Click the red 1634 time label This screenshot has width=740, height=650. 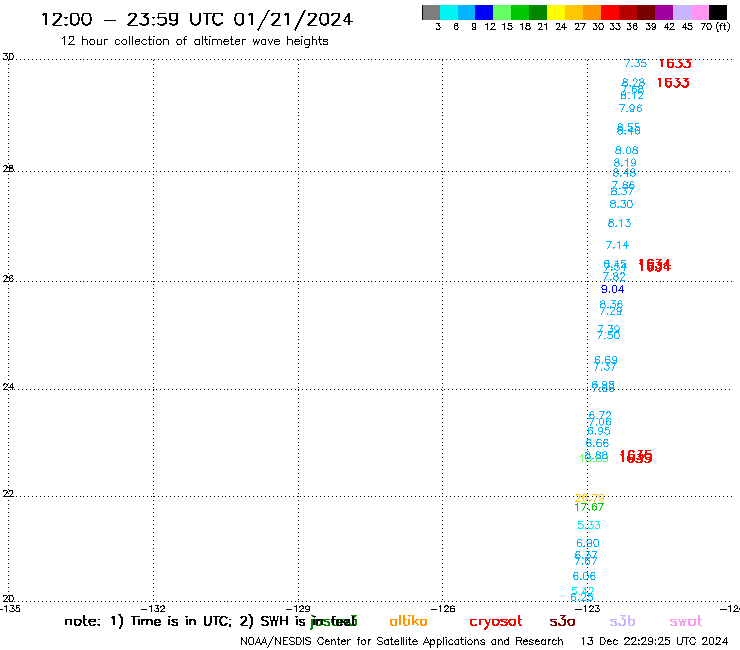pos(654,266)
